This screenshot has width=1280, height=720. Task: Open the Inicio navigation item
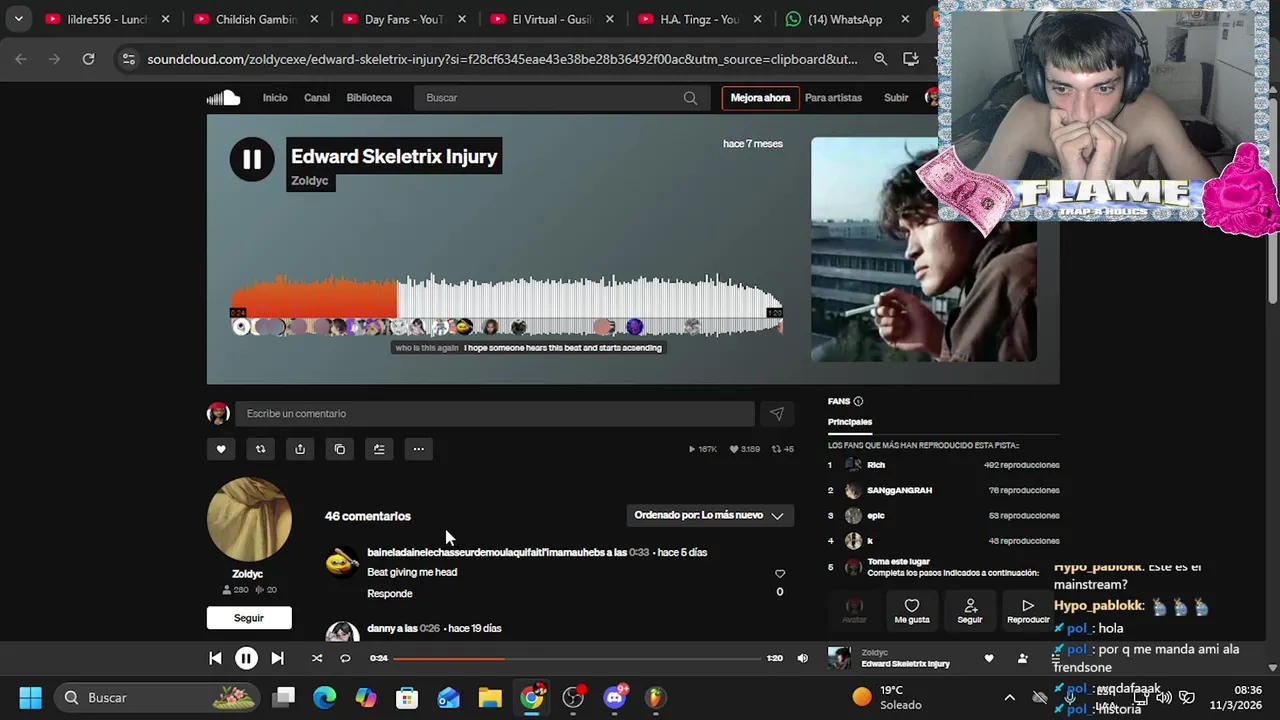pyautogui.click(x=275, y=98)
